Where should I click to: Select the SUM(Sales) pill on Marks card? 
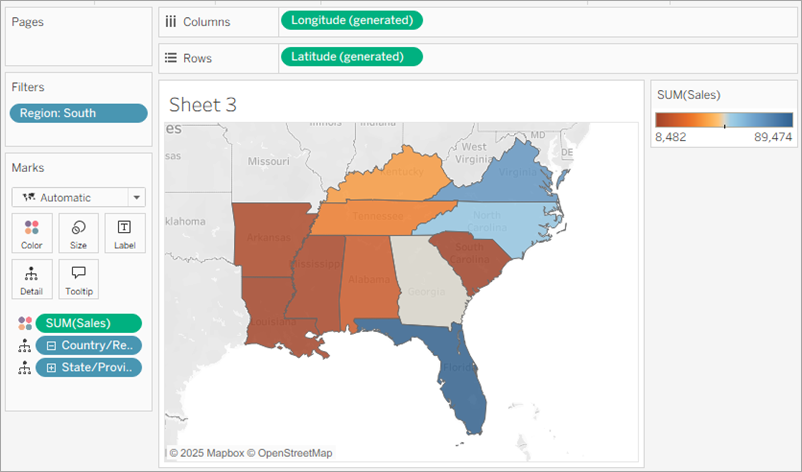(x=88, y=323)
